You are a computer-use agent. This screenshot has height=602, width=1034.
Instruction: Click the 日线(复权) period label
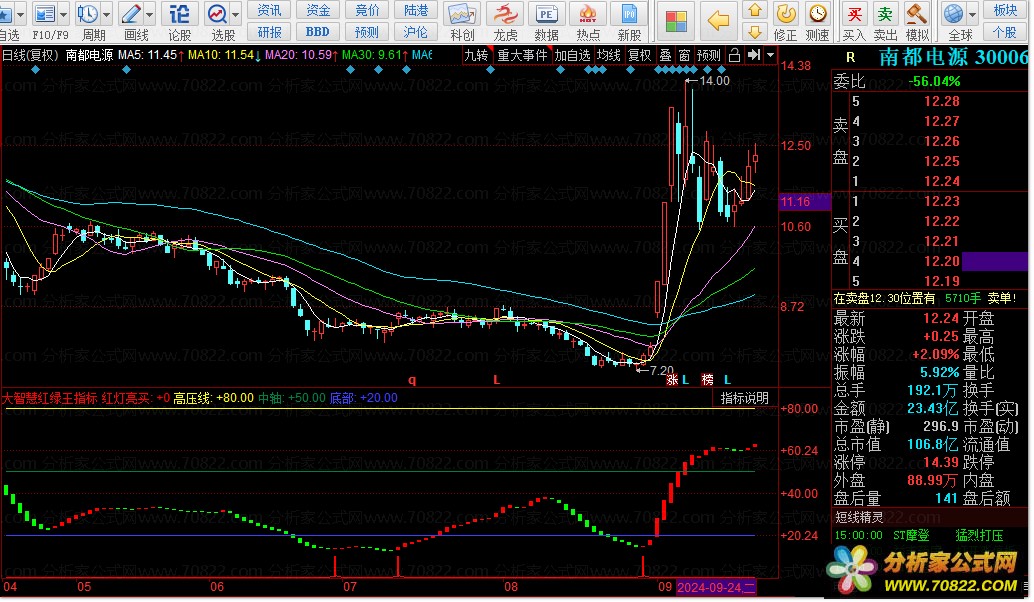(x=30, y=55)
